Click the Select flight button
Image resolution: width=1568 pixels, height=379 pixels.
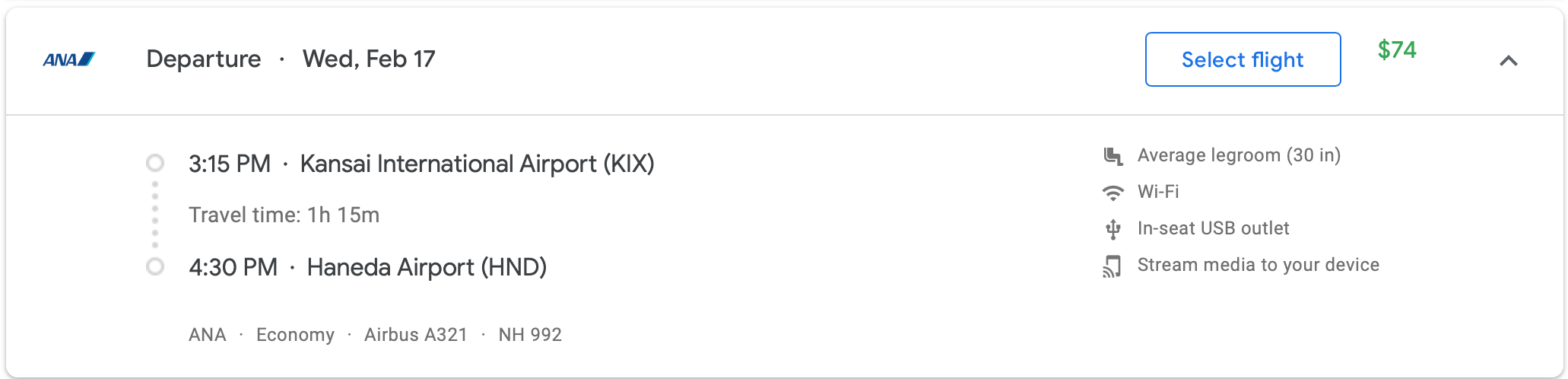tap(1243, 59)
